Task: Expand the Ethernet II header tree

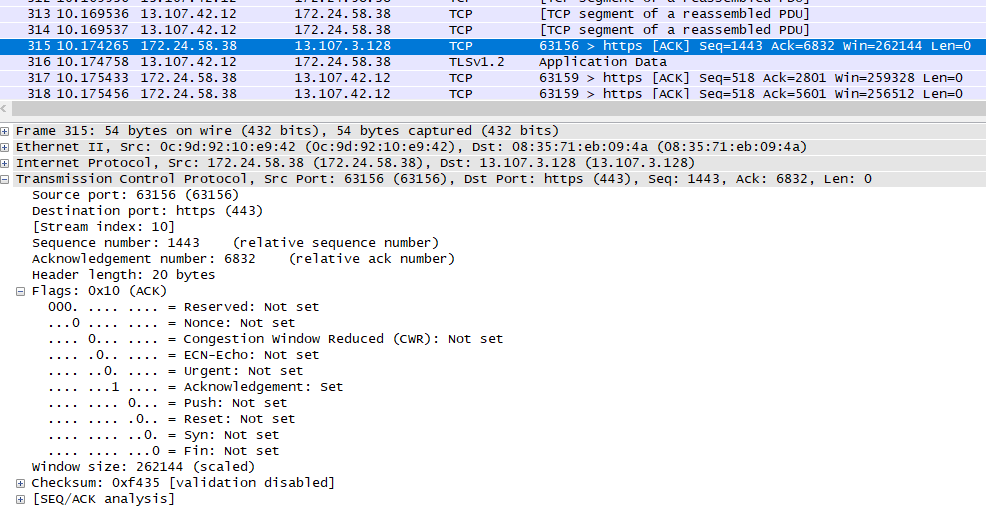Action: click(x=6, y=147)
